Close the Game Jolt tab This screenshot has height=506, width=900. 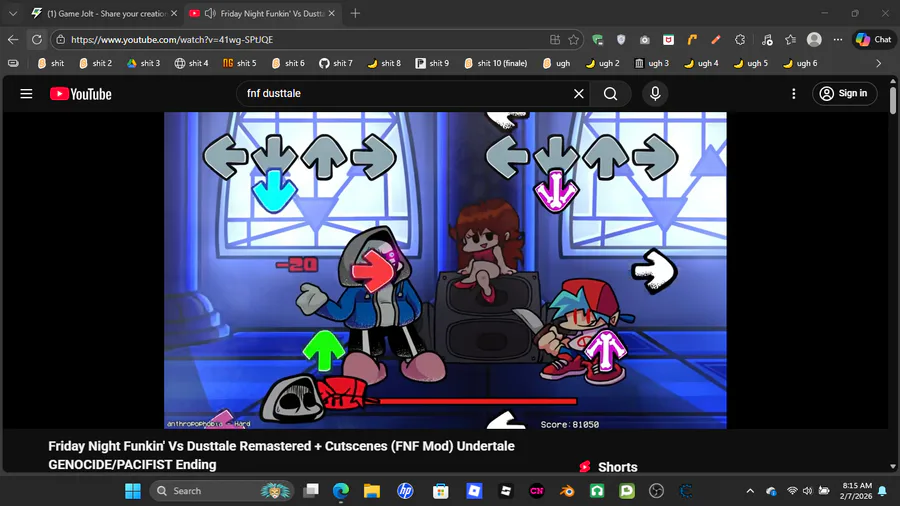coord(174,13)
